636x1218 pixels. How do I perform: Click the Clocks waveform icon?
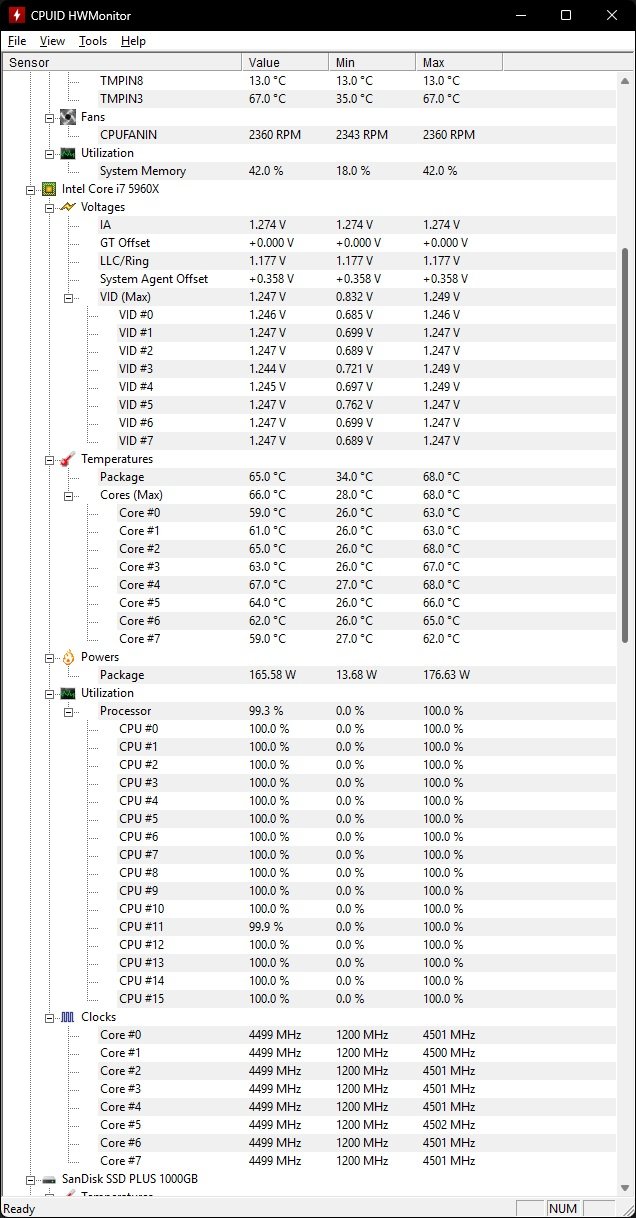pos(68,1017)
